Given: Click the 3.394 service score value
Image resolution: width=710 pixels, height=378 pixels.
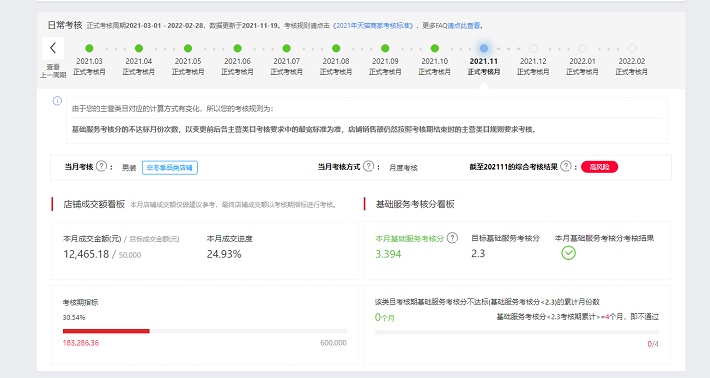Looking at the screenshot, I should click(x=388, y=254).
